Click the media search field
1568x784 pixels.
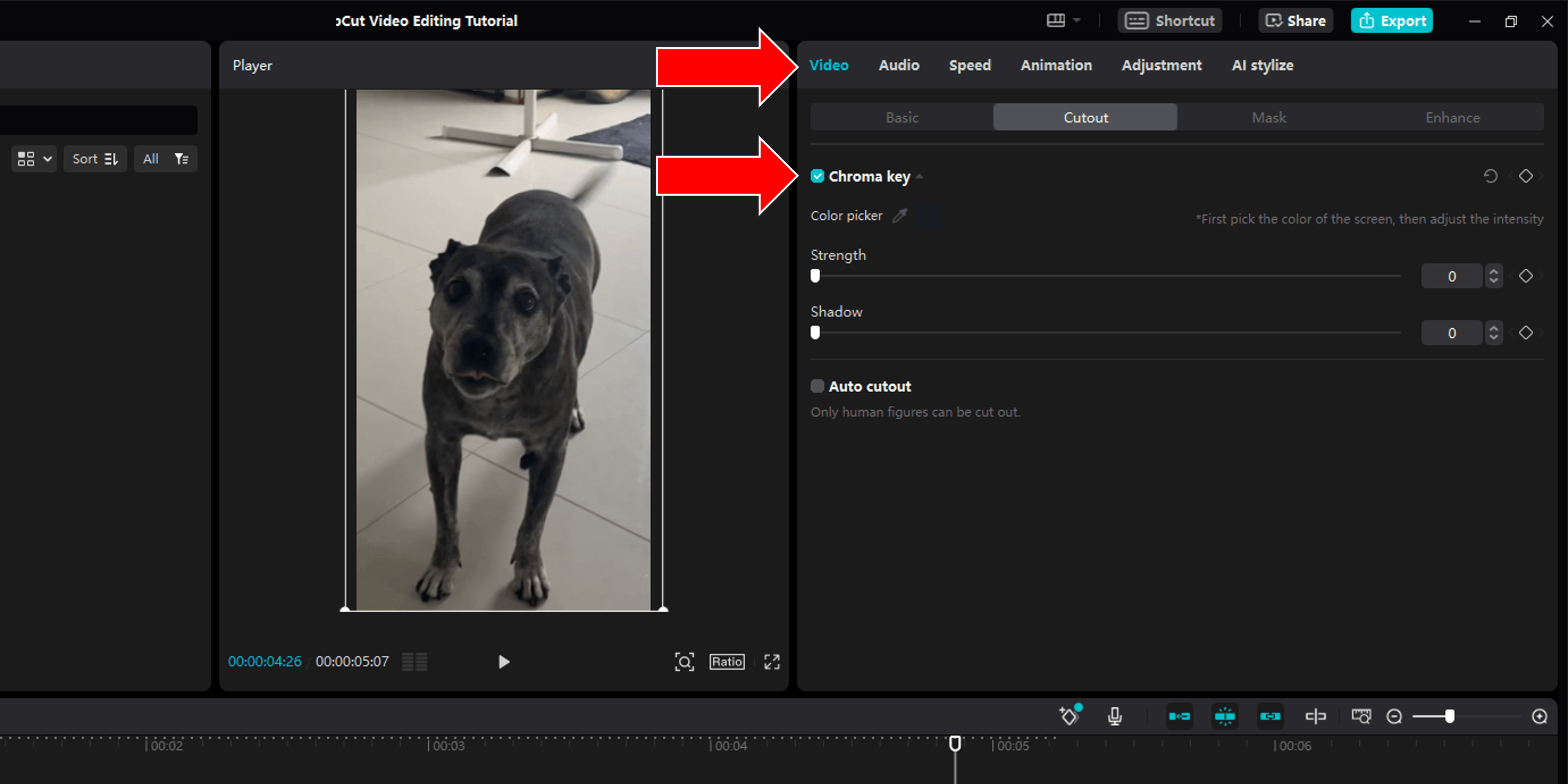click(x=98, y=120)
